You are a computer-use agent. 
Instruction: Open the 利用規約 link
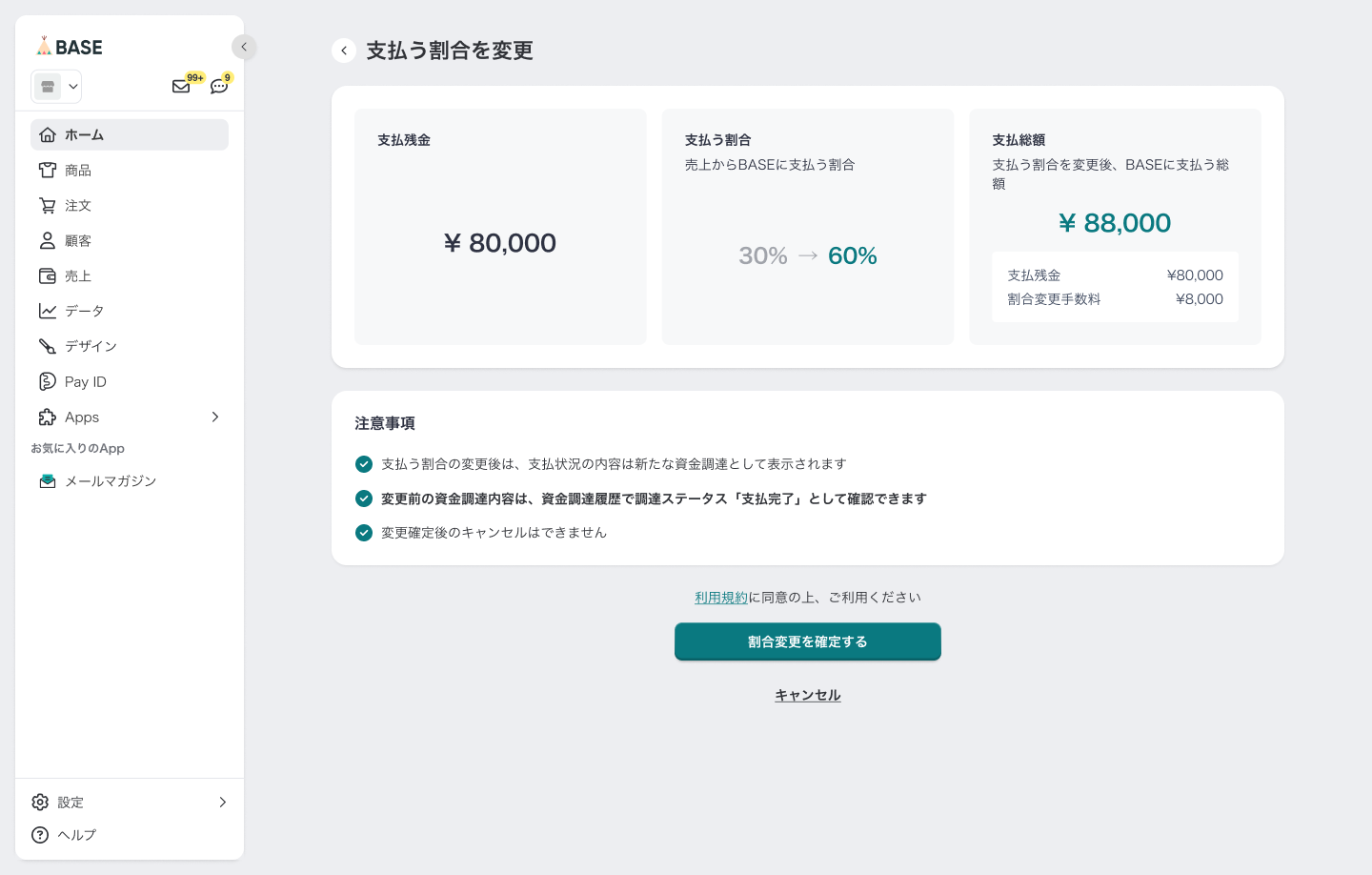[x=721, y=598]
